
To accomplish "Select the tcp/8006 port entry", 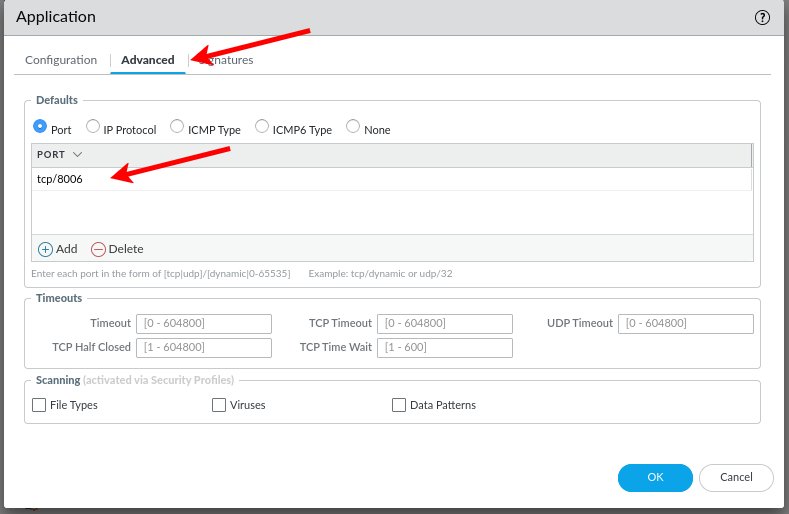I will (x=60, y=179).
